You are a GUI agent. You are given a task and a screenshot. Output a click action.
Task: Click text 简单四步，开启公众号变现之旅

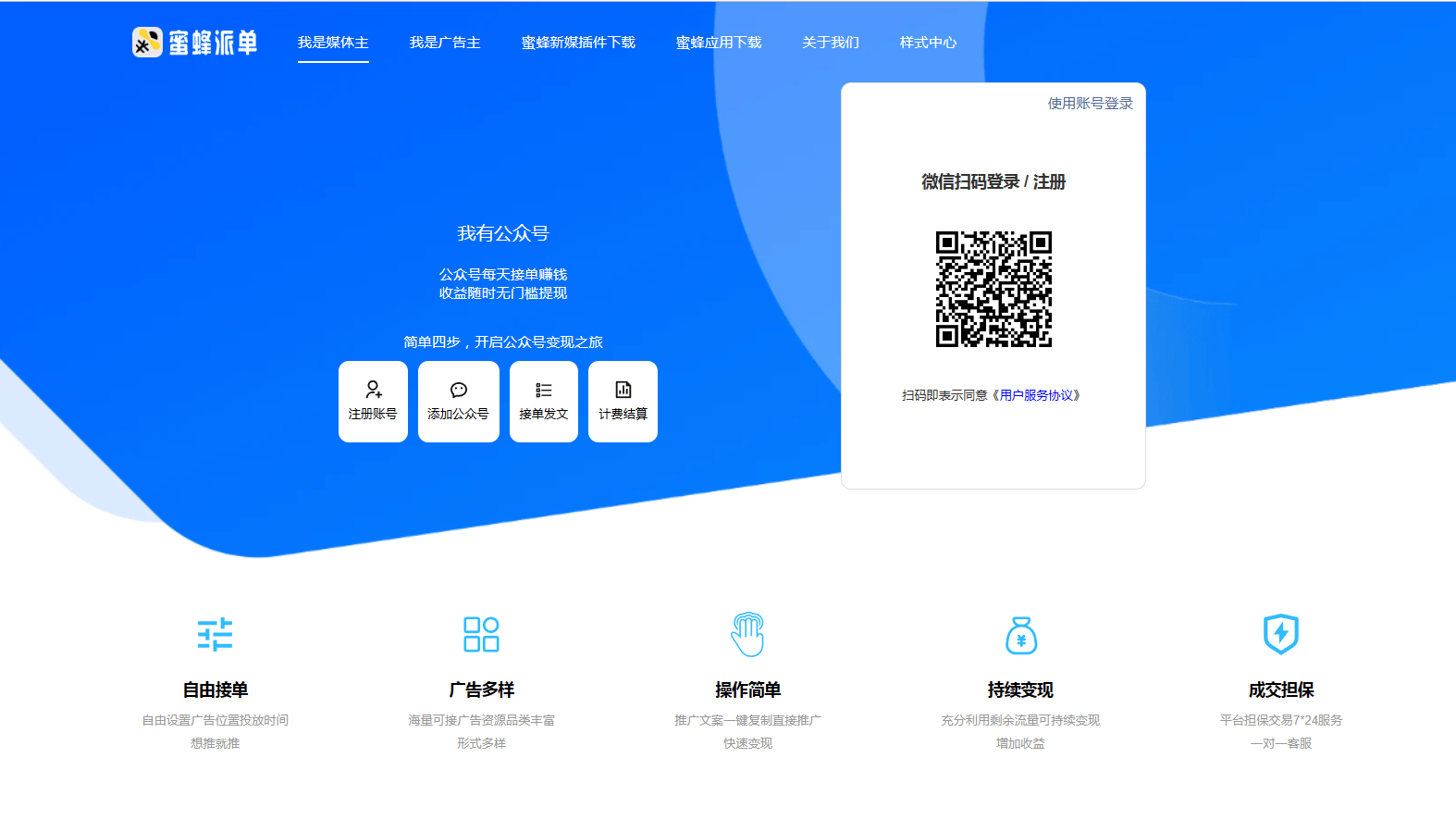tap(503, 342)
